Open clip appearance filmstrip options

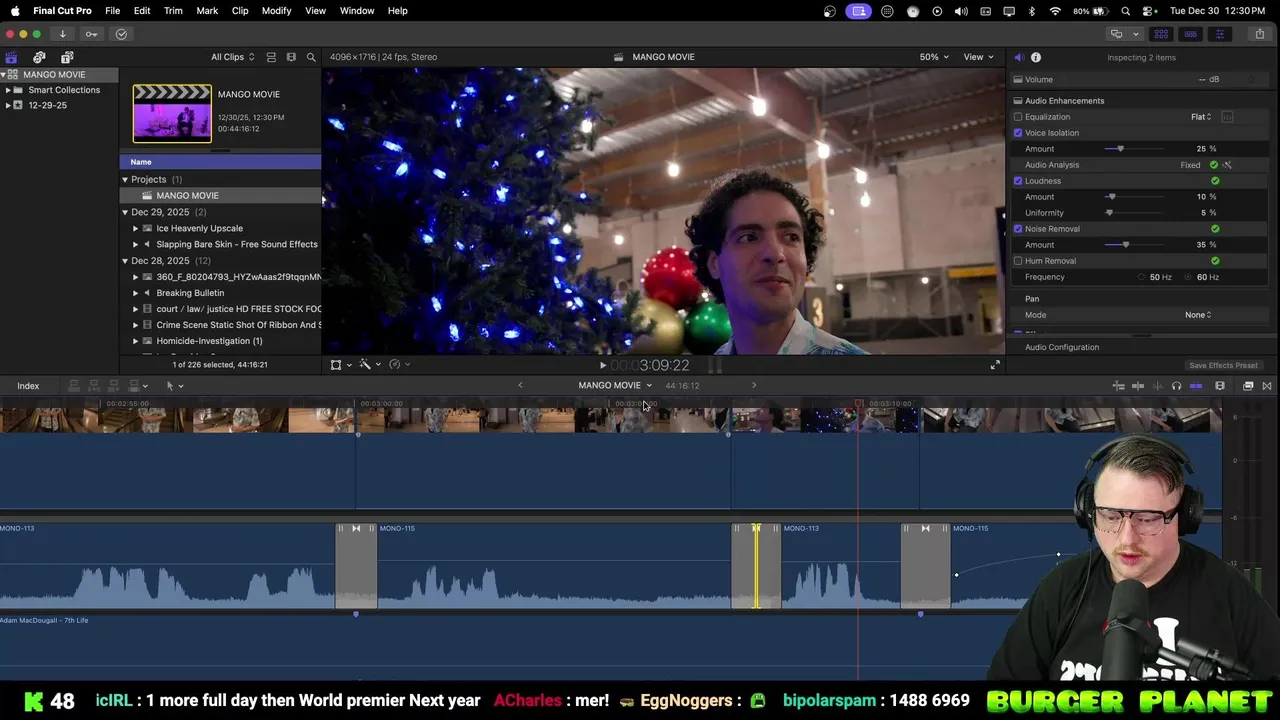point(291,57)
